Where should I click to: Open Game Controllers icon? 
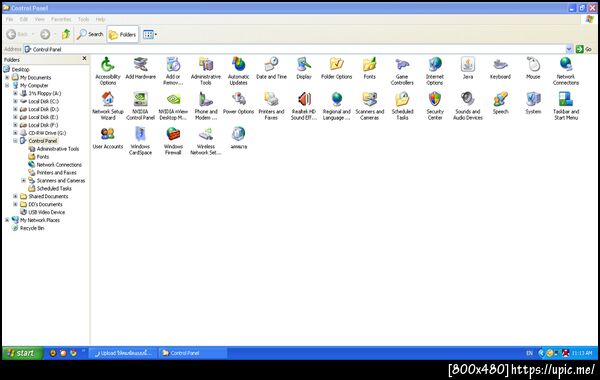click(x=402, y=71)
